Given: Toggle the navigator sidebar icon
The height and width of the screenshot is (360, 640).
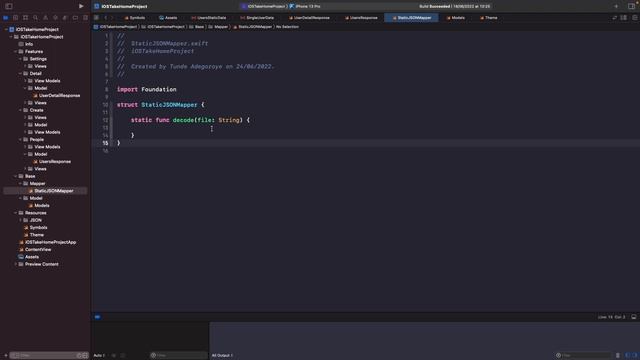Looking at the screenshot, I should [9, 6].
